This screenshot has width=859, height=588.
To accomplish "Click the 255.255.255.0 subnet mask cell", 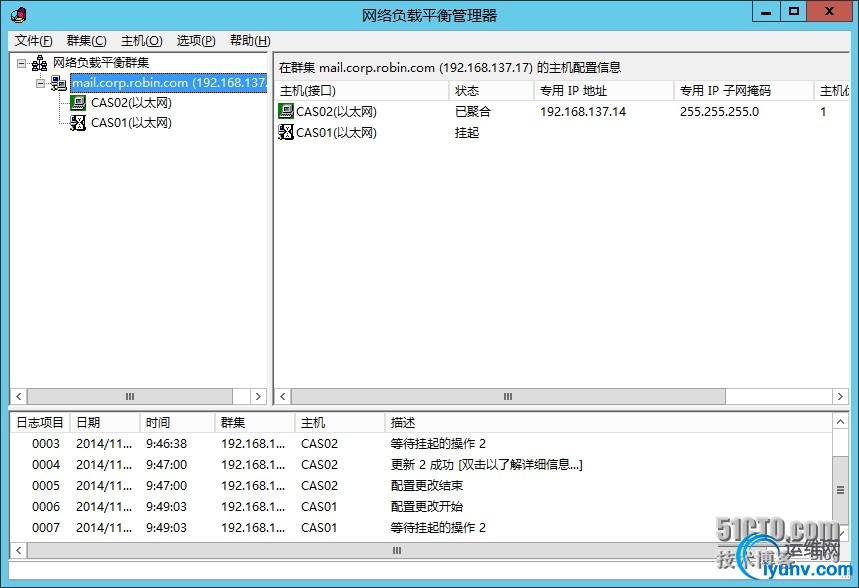I will pos(719,111).
